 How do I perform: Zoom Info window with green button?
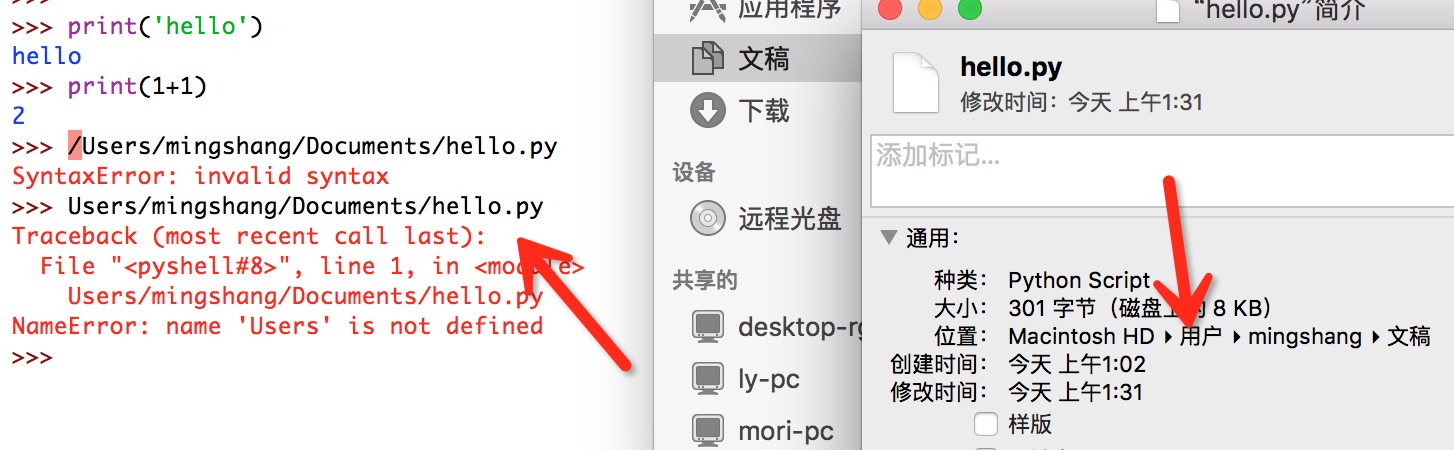pyautogui.click(x=970, y=9)
